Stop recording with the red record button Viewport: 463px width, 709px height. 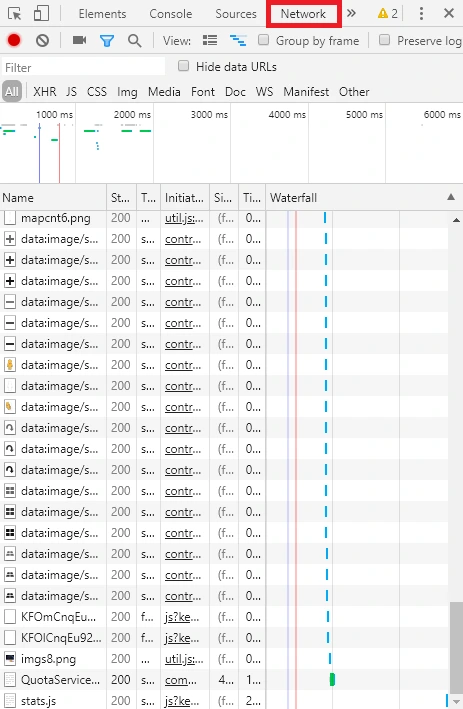pyautogui.click(x=14, y=41)
